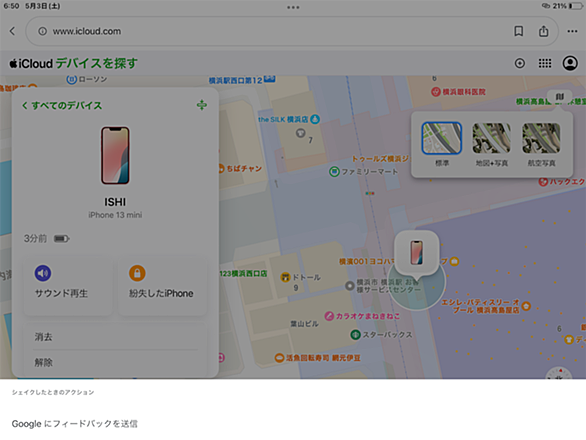Click the 123横浜西口店 map label
586x440 pixels.
243,274
